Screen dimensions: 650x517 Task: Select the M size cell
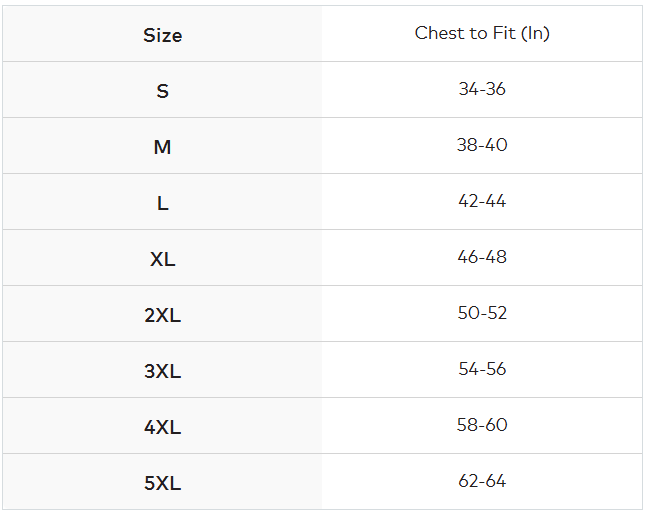(162, 147)
